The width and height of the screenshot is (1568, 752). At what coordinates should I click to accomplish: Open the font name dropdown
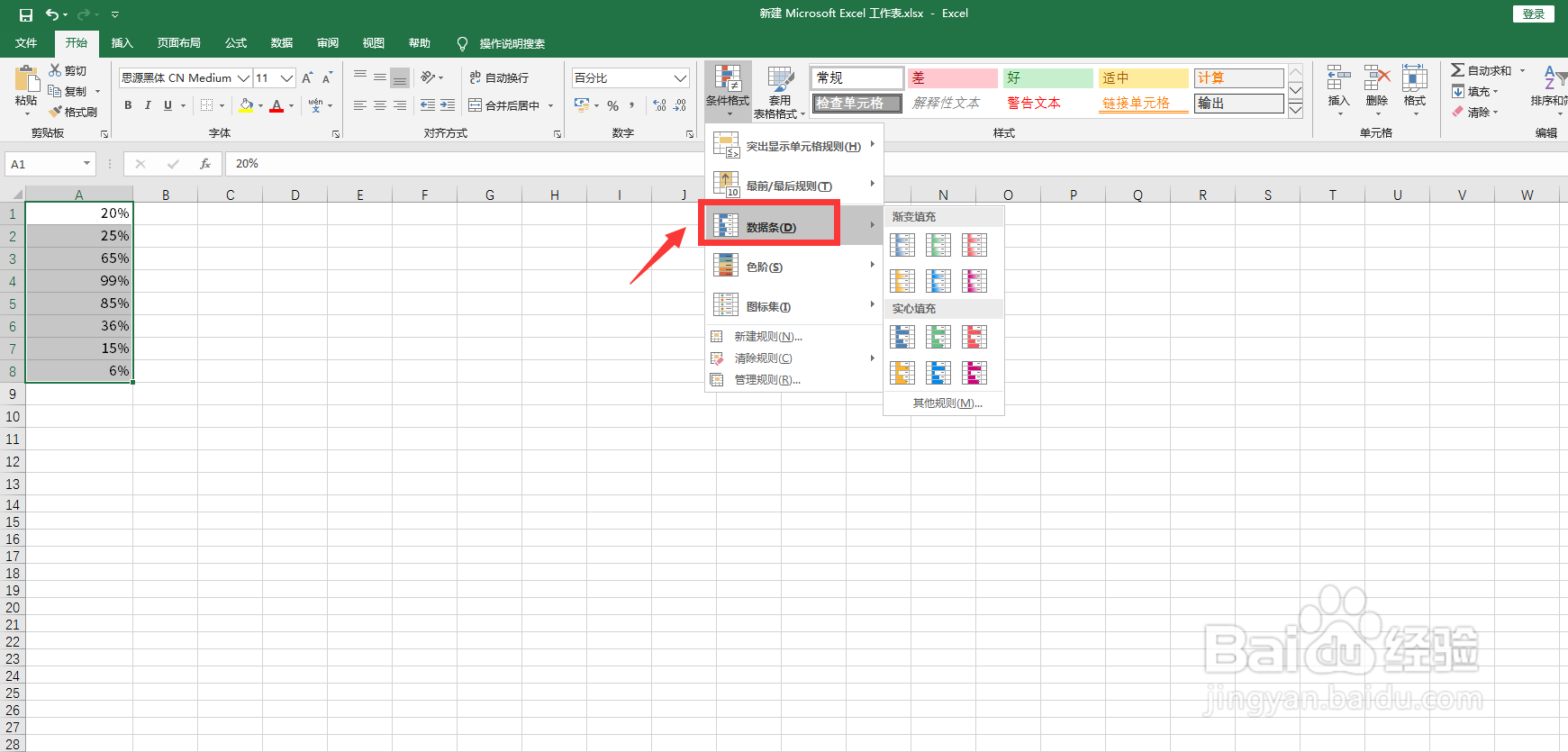tap(243, 78)
